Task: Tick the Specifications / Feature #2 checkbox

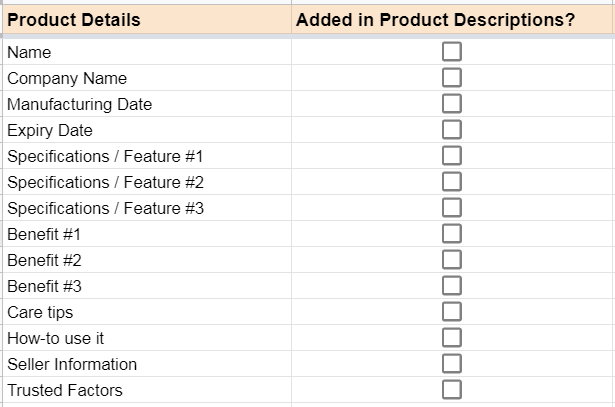Action: point(452,182)
